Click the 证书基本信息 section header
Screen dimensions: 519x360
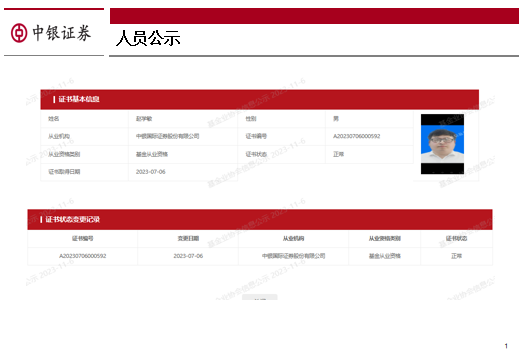pyautogui.click(x=79, y=99)
